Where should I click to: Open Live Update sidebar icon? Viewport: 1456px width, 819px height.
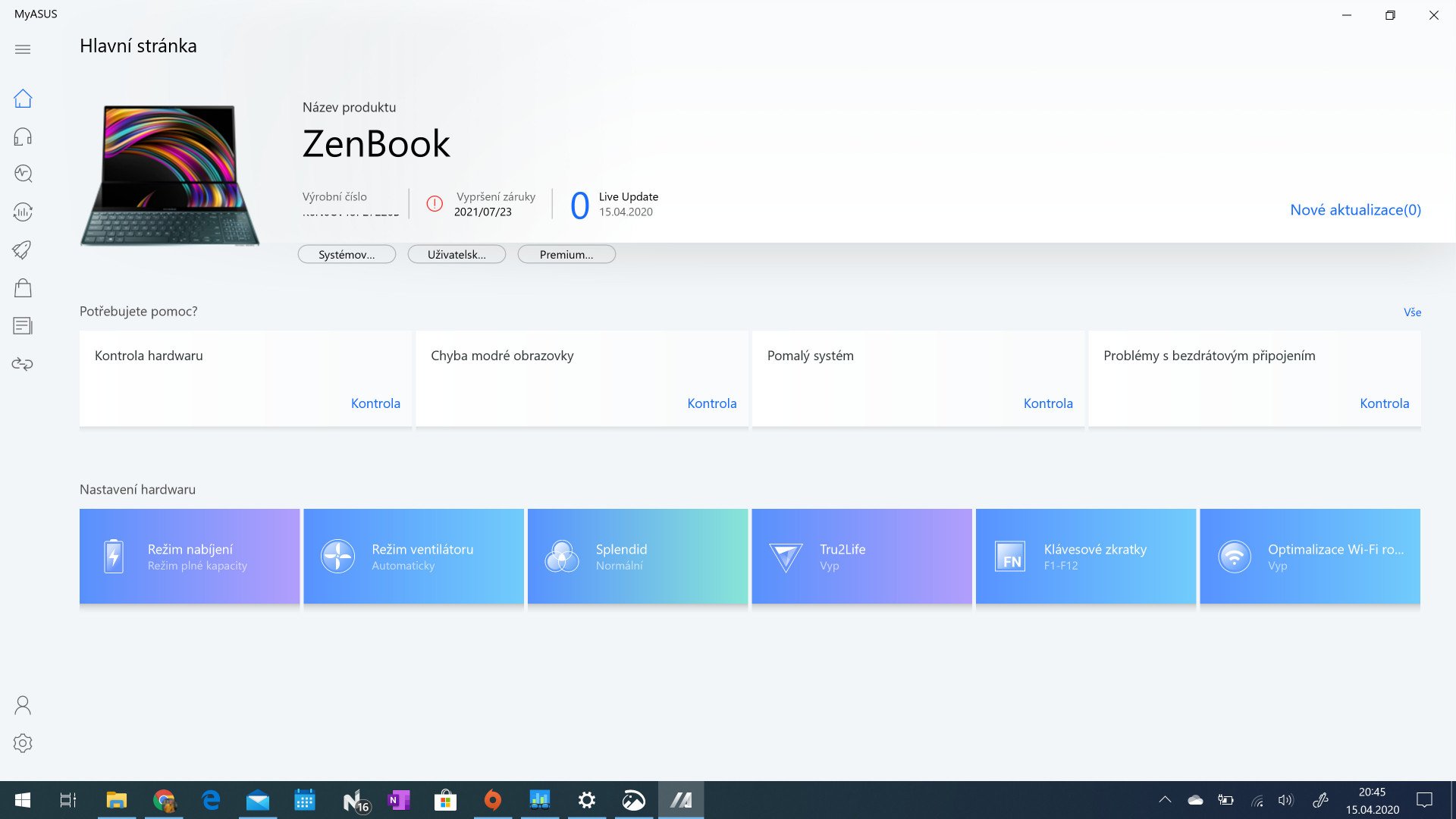[x=23, y=212]
